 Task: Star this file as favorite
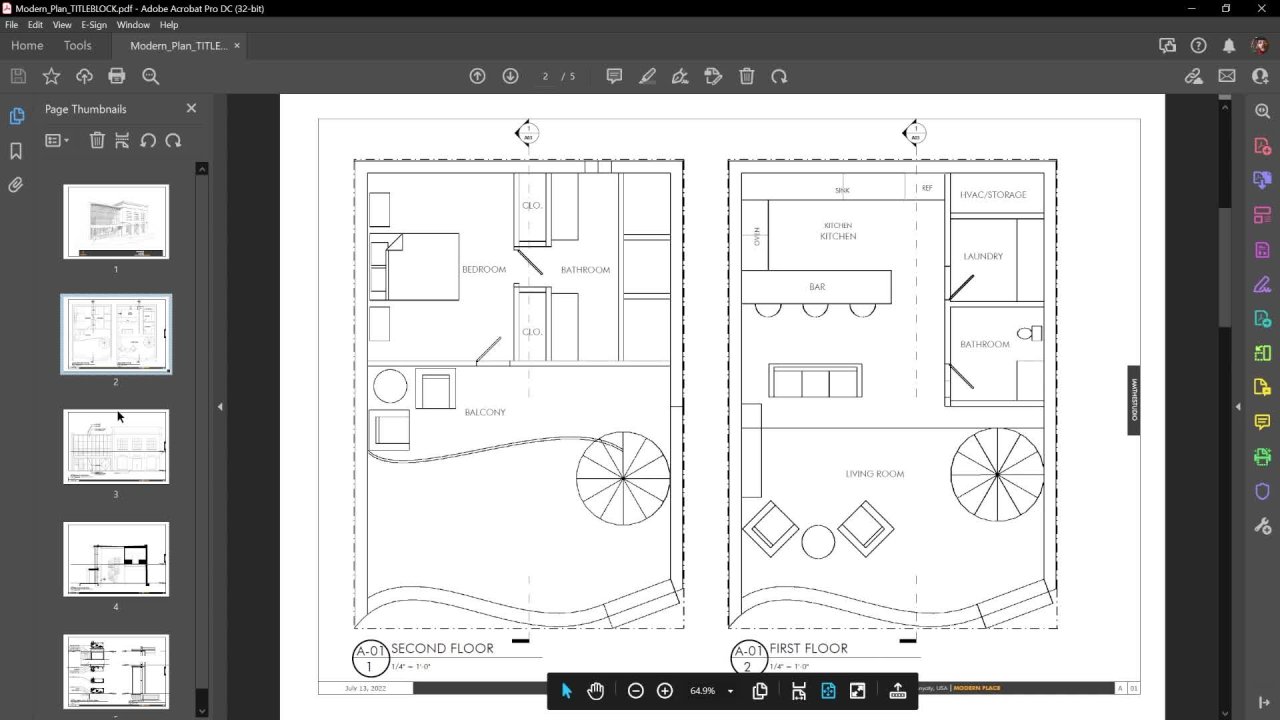(51, 76)
